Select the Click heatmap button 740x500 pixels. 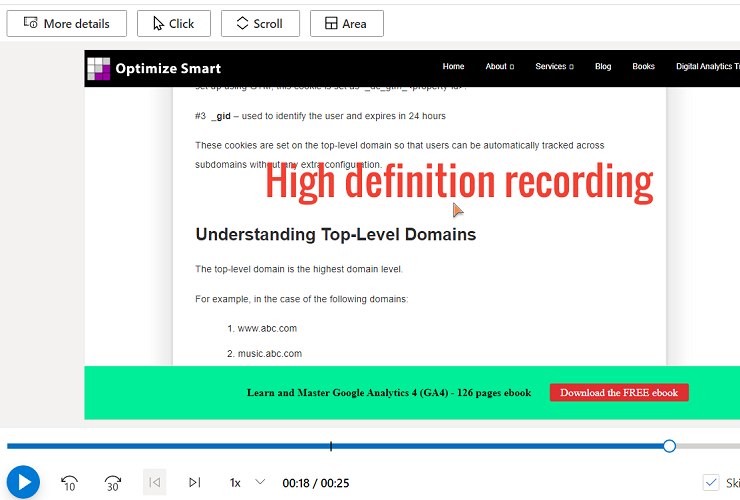pos(174,24)
